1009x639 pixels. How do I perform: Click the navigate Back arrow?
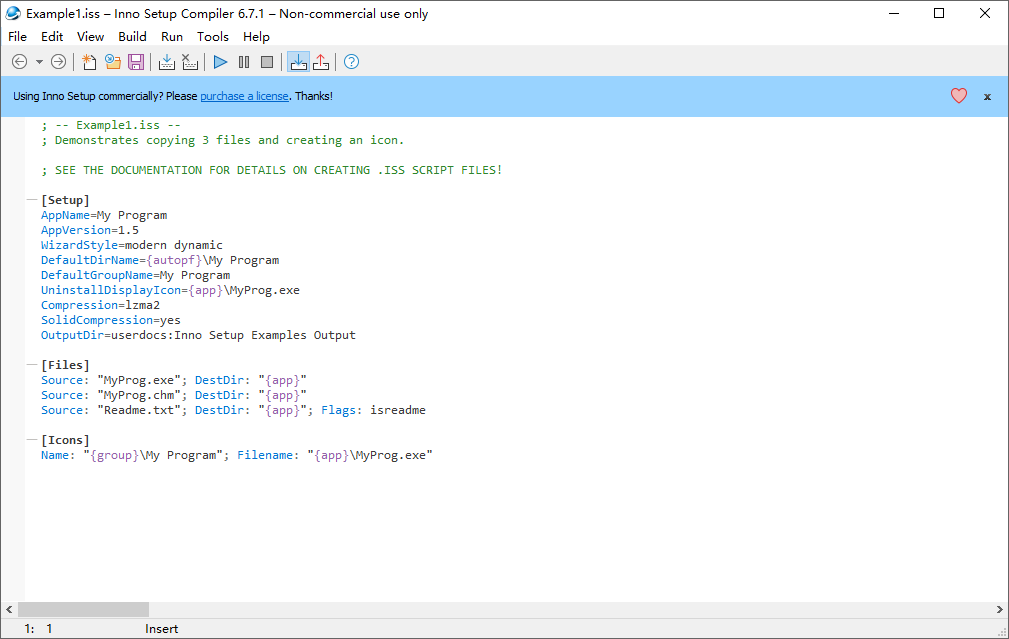click(19, 62)
